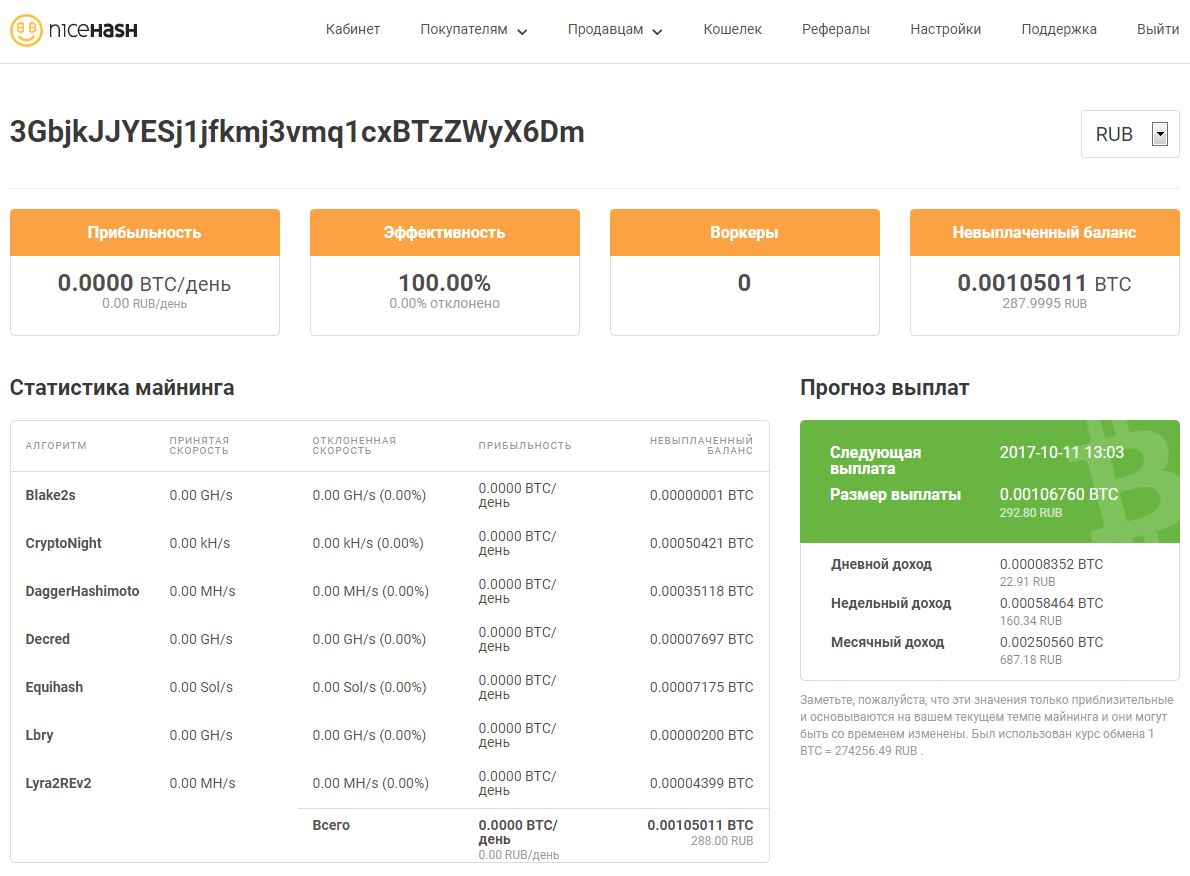This screenshot has height=876, width=1190.
Task: Click the Bitcoin wallet address heading
Action: click(x=297, y=132)
